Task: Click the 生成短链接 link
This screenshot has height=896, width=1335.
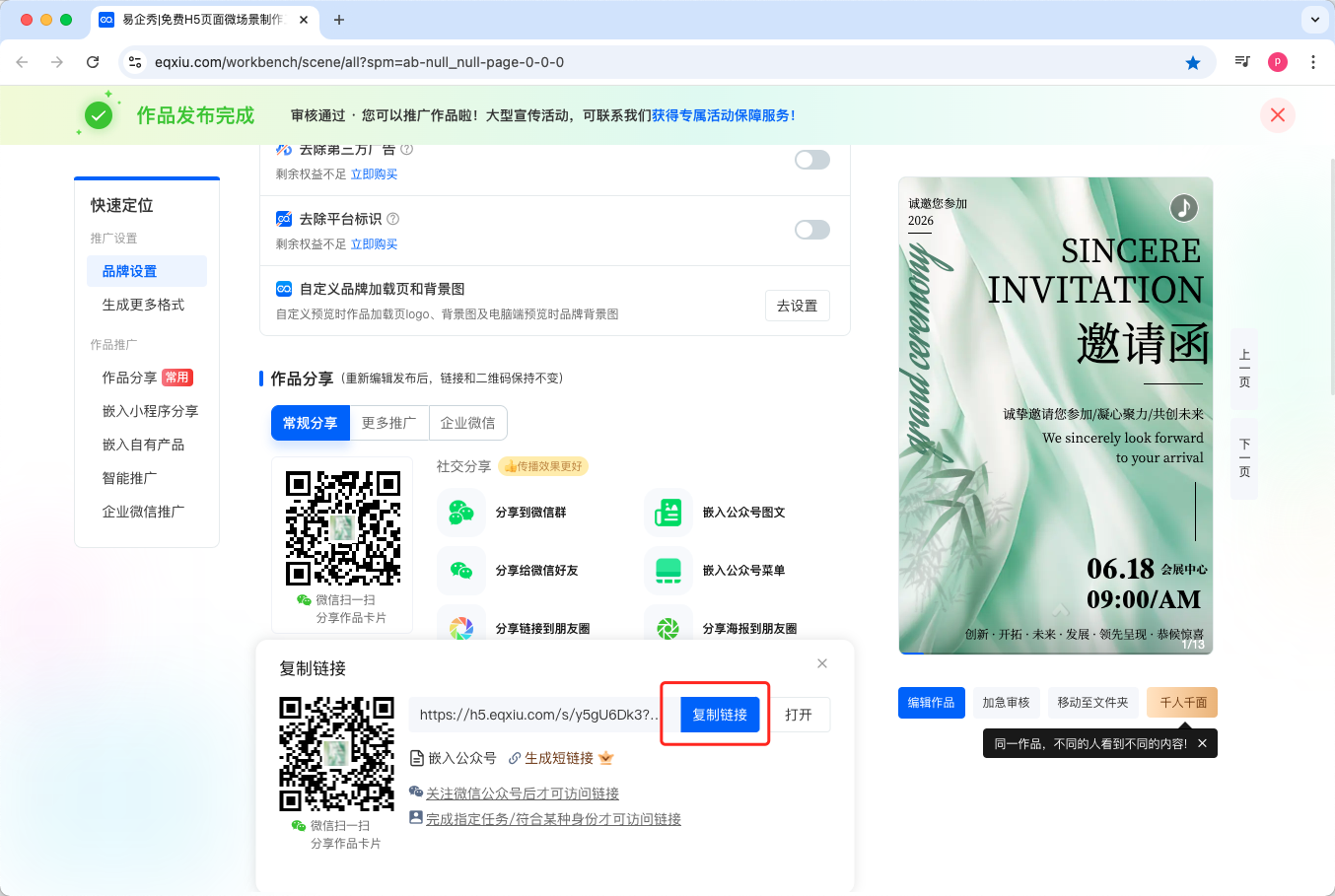Action: pyautogui.click(x=558, y=758)
